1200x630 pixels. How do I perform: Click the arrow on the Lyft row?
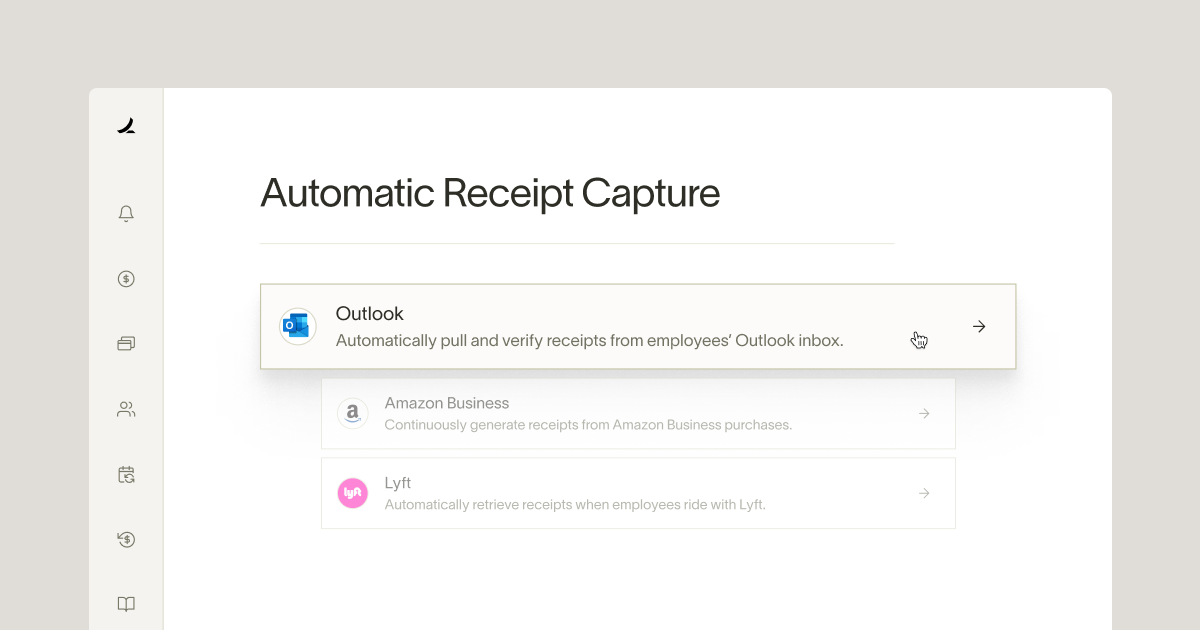[923, 492]
